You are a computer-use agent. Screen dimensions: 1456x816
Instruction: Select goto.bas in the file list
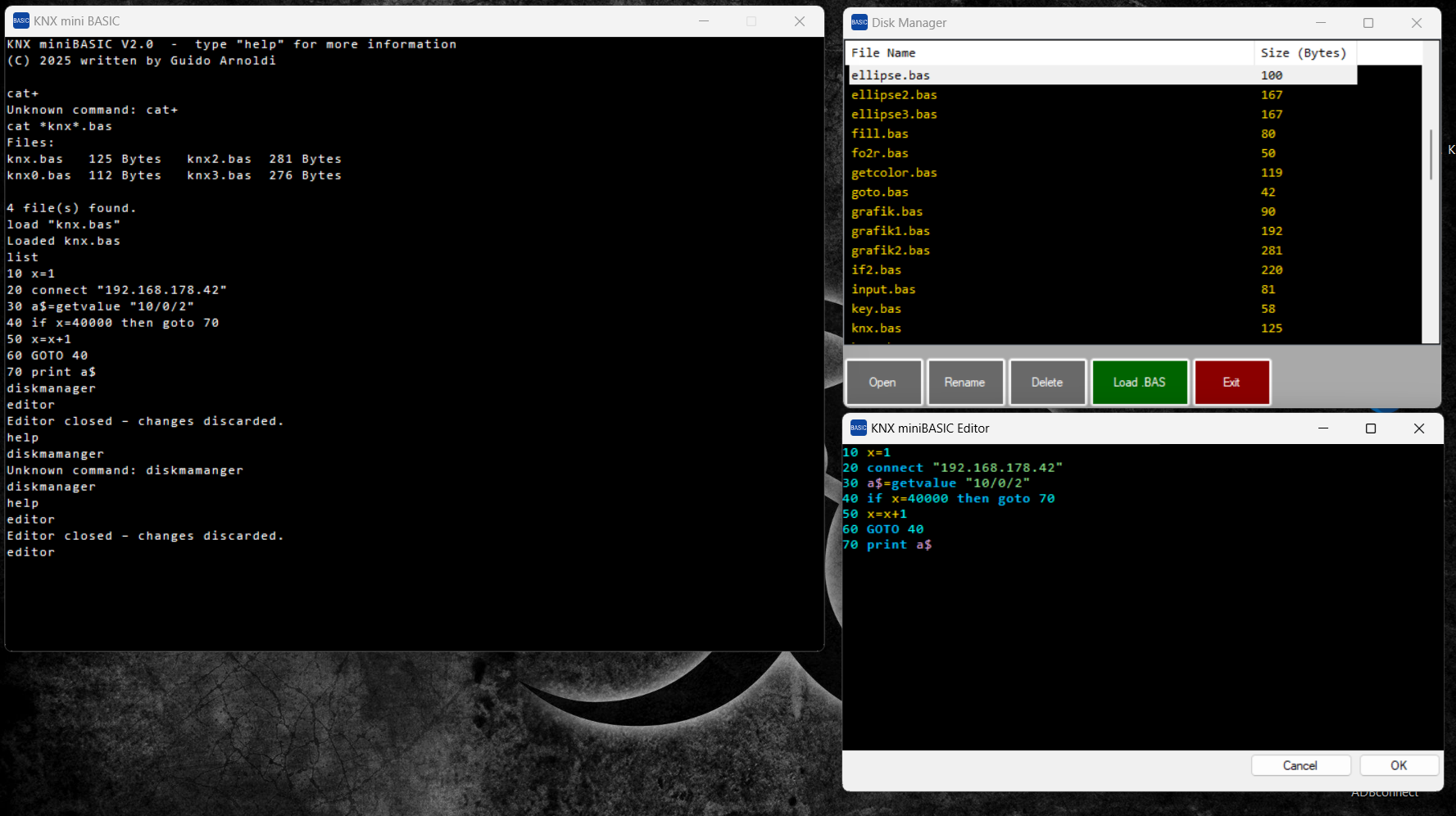(879, 192)
